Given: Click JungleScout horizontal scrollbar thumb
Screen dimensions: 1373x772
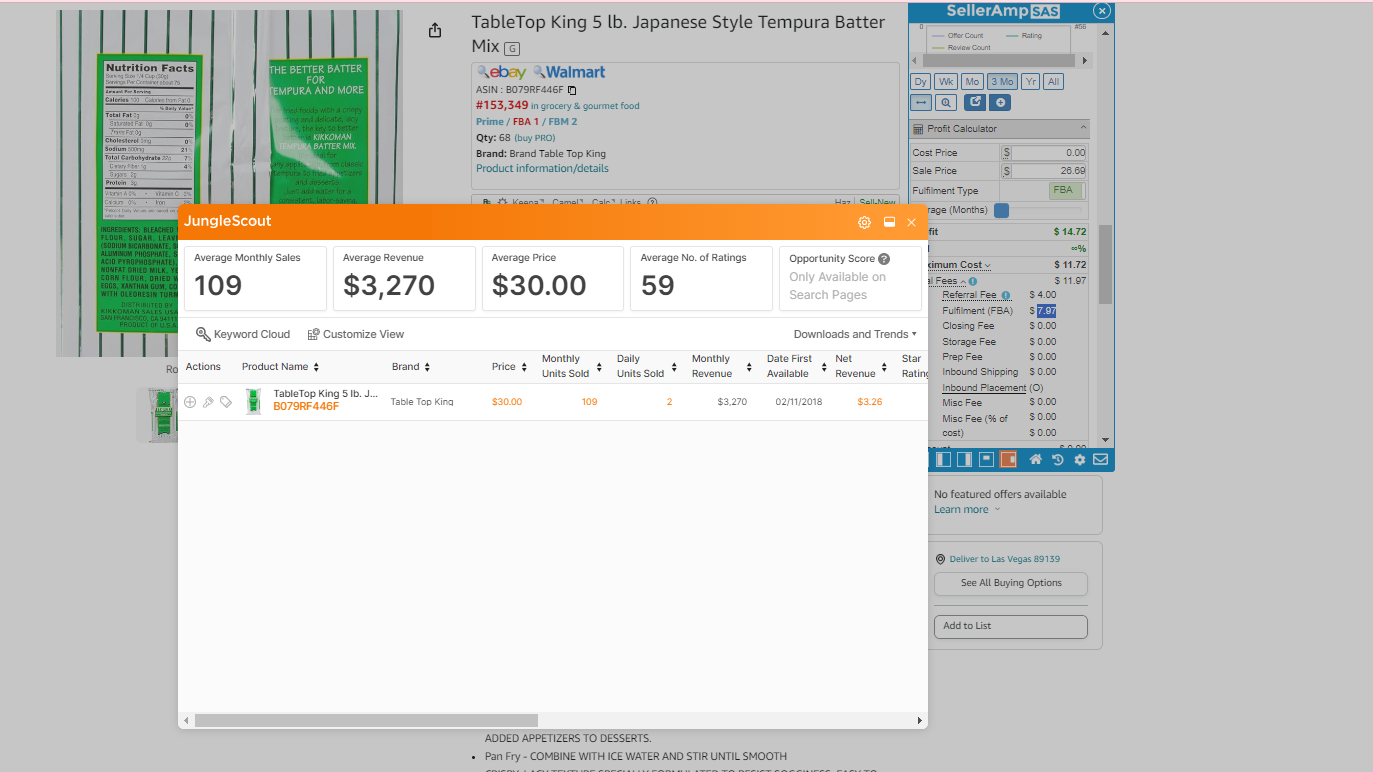Looking at the screenshot, I should pos(366,720).
